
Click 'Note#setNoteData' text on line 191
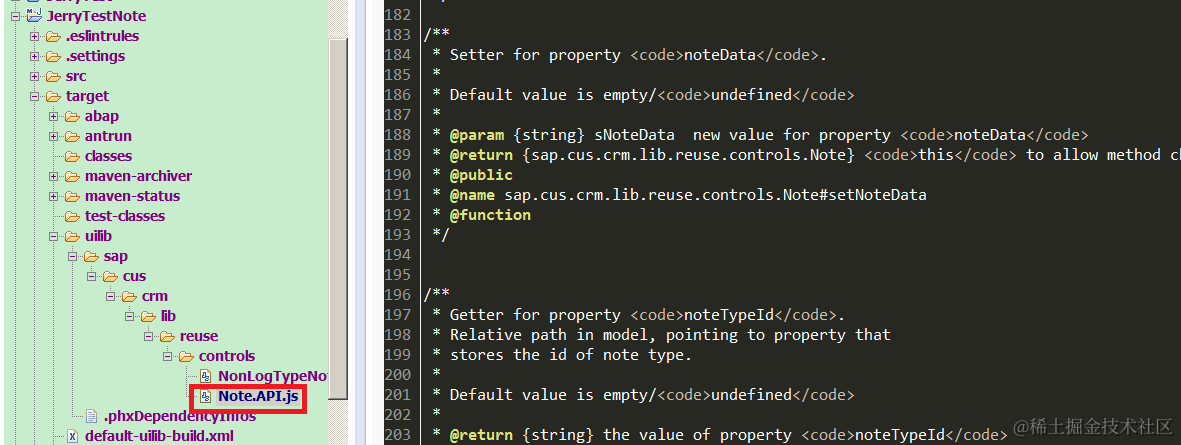coord(853,195)
